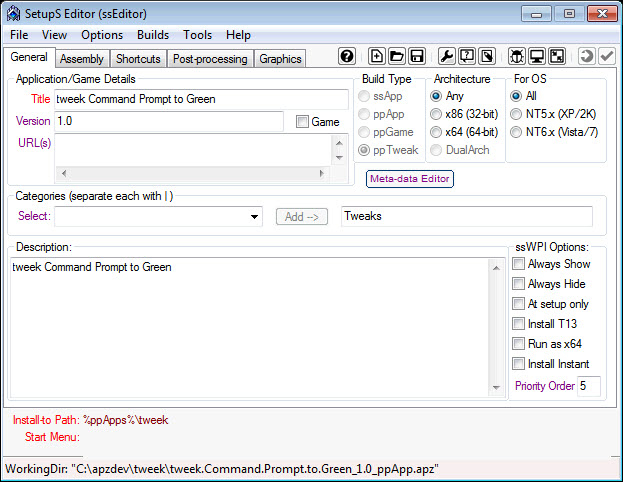Click the checkmark toolbar icon

(607, 56)
